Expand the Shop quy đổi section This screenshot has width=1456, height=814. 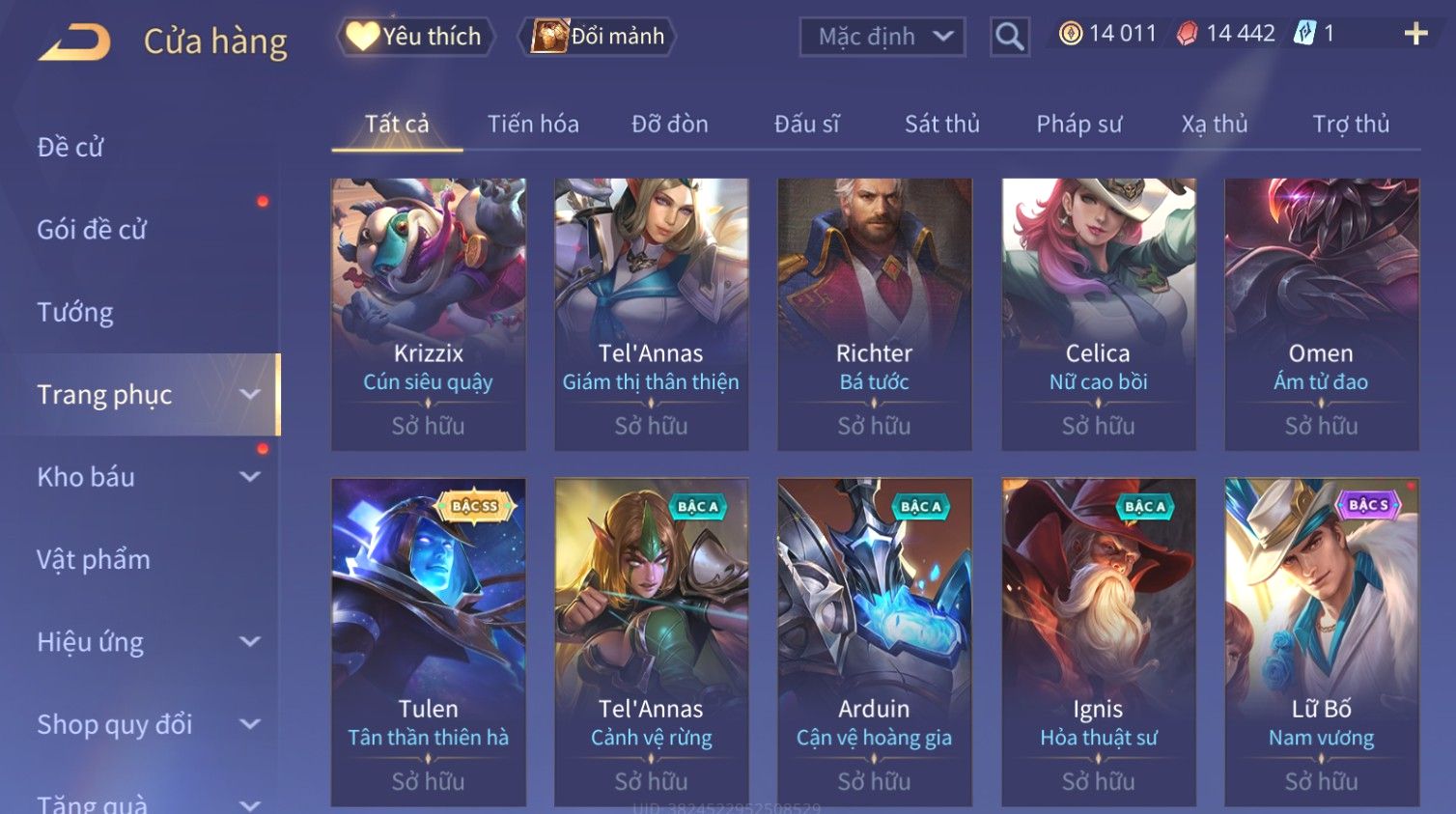point(249,724)
